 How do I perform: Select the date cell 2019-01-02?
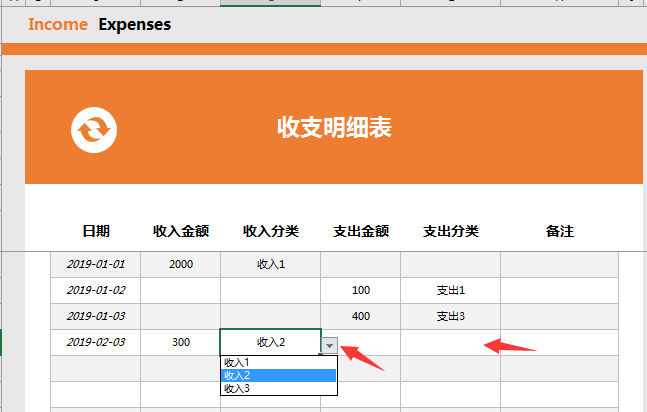pyautogui.click(x=96, y=290)
